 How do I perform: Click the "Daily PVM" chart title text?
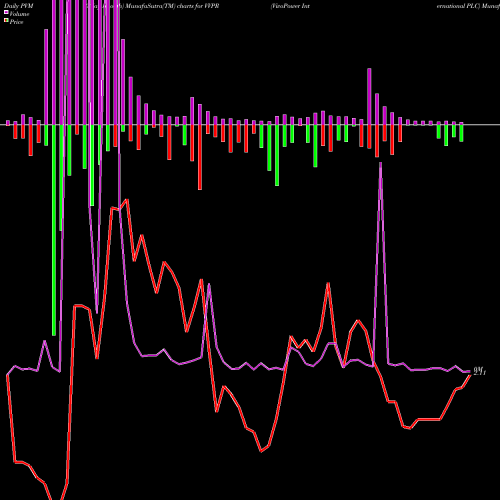[x=19, y=6]
